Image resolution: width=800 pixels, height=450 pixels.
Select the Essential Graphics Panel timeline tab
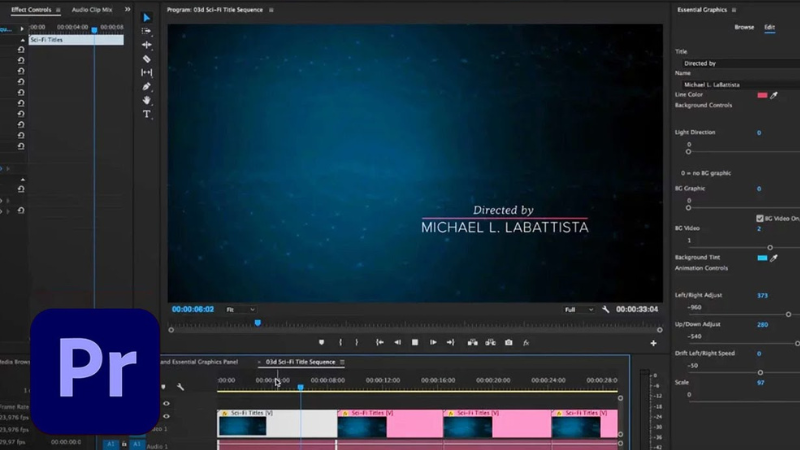point(199,362)
